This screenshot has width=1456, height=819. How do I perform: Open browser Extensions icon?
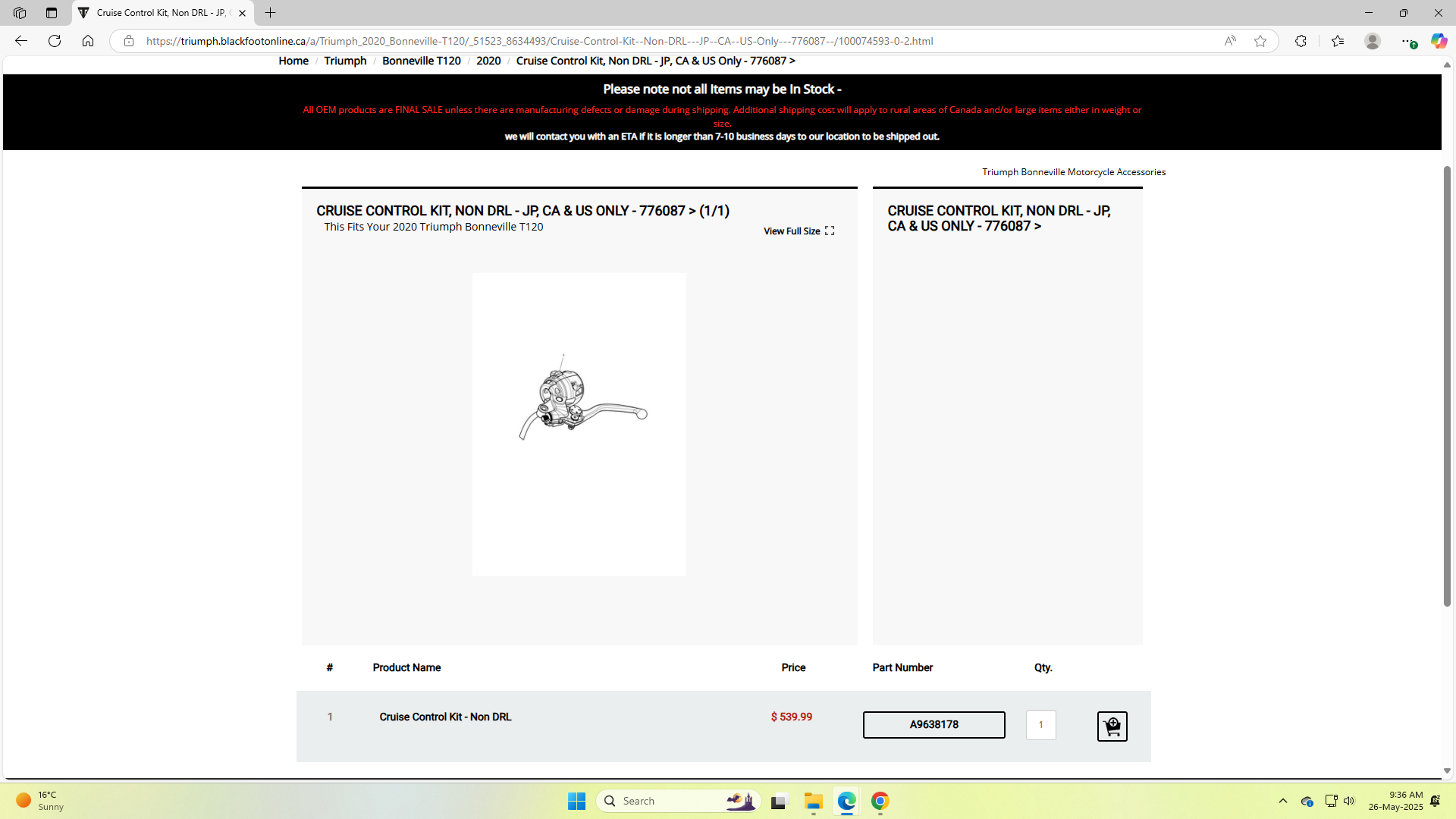tap(1301, 41)
